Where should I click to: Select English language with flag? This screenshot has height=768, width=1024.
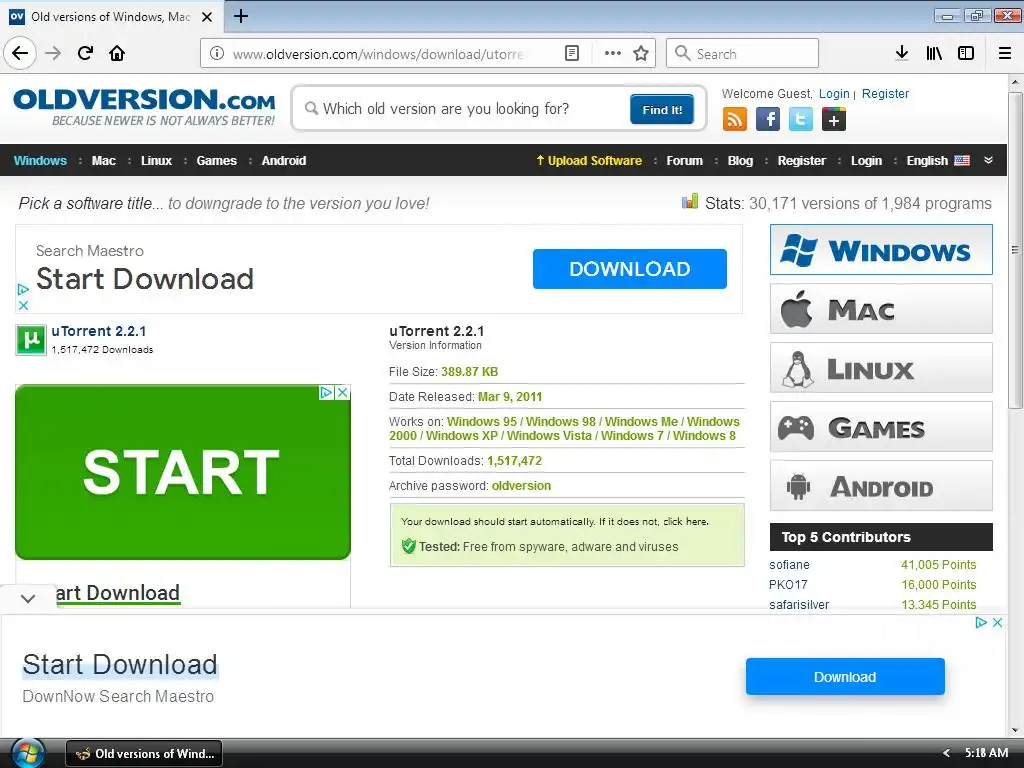click(938, 161)
